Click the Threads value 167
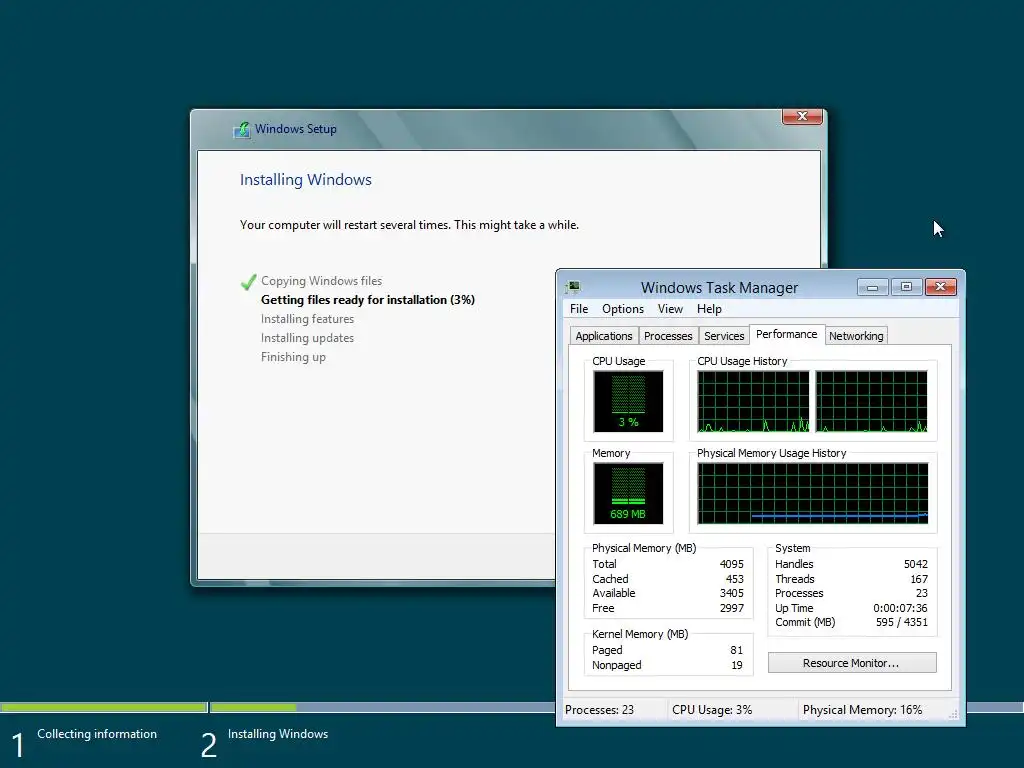Image resolution: width=1024 pixels, height=768 pixels. (x=919, y=579)
